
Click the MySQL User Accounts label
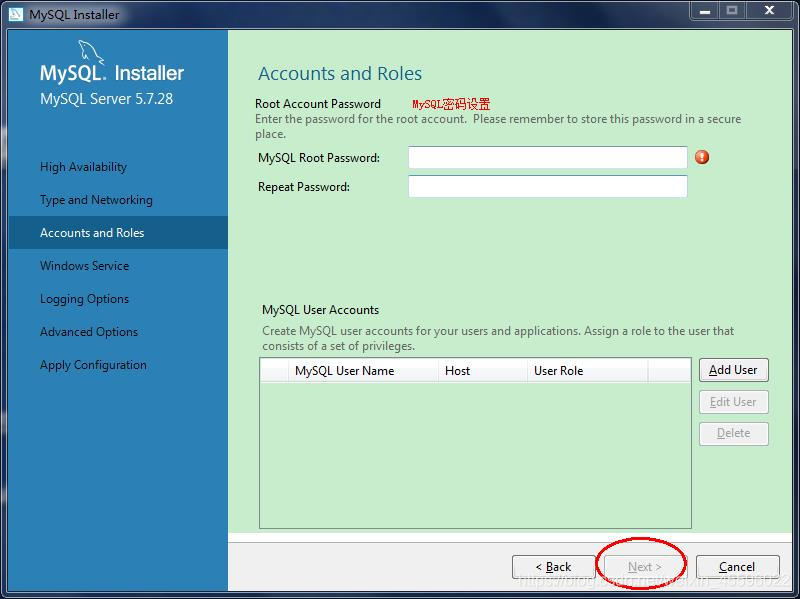click(320, 310)
